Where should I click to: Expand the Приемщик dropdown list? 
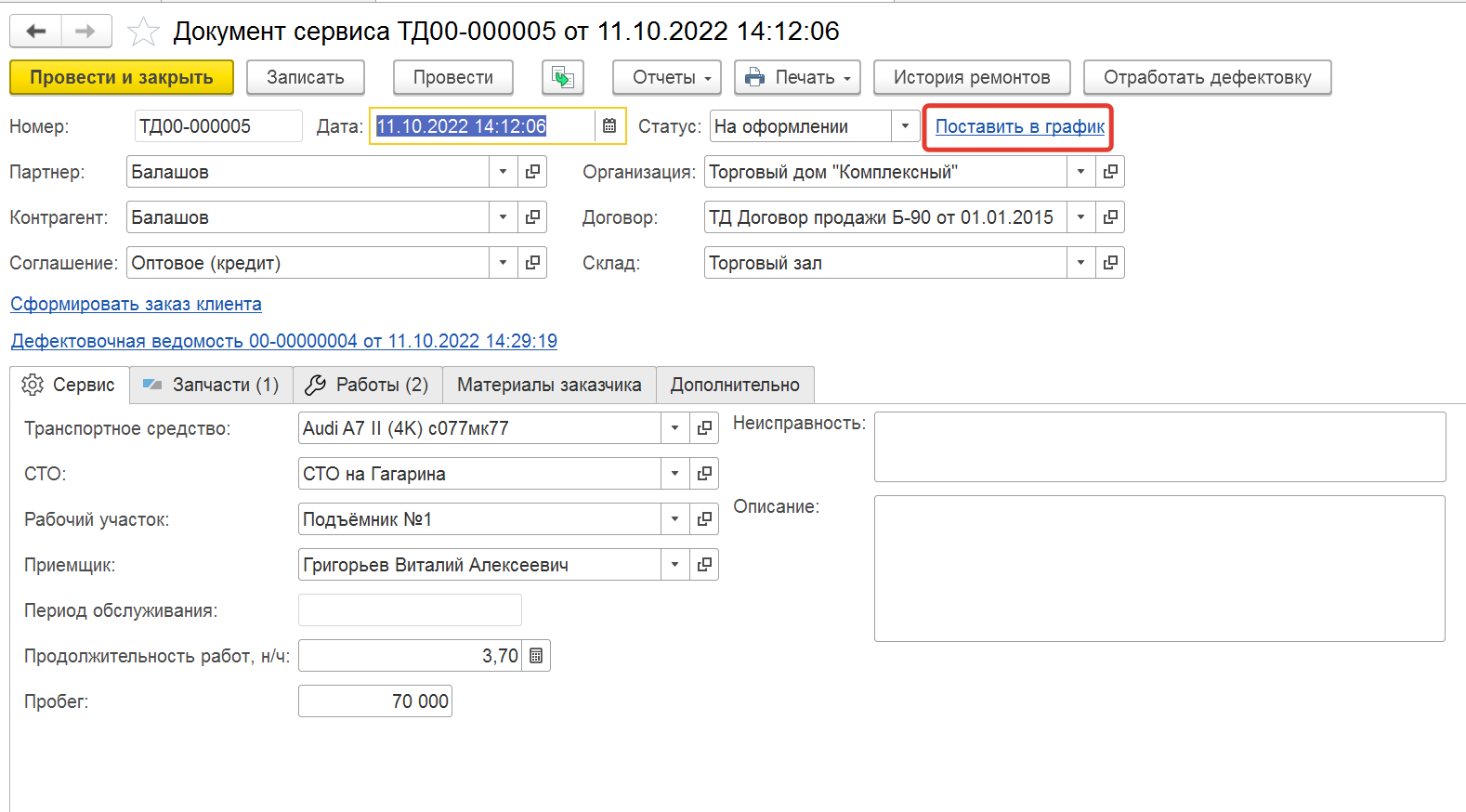pyautogui.click(x=674, y=565)
